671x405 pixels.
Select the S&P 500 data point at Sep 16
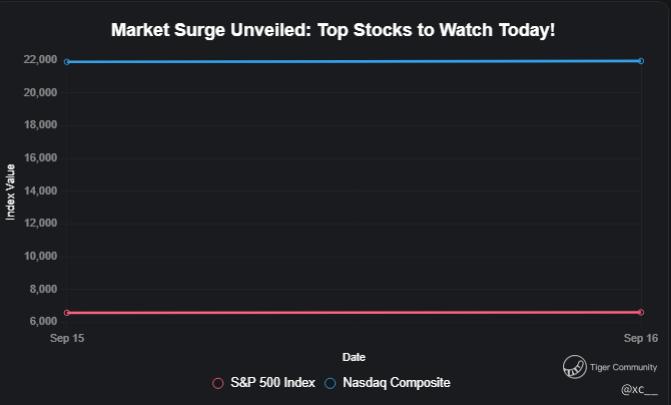pyautogui.click(x=640, y=312)
